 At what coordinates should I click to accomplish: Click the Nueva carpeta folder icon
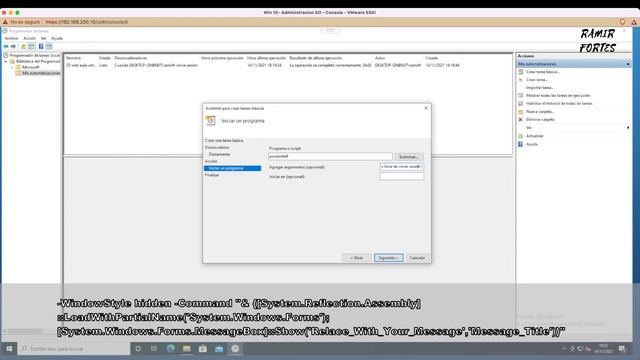(520, 111)
